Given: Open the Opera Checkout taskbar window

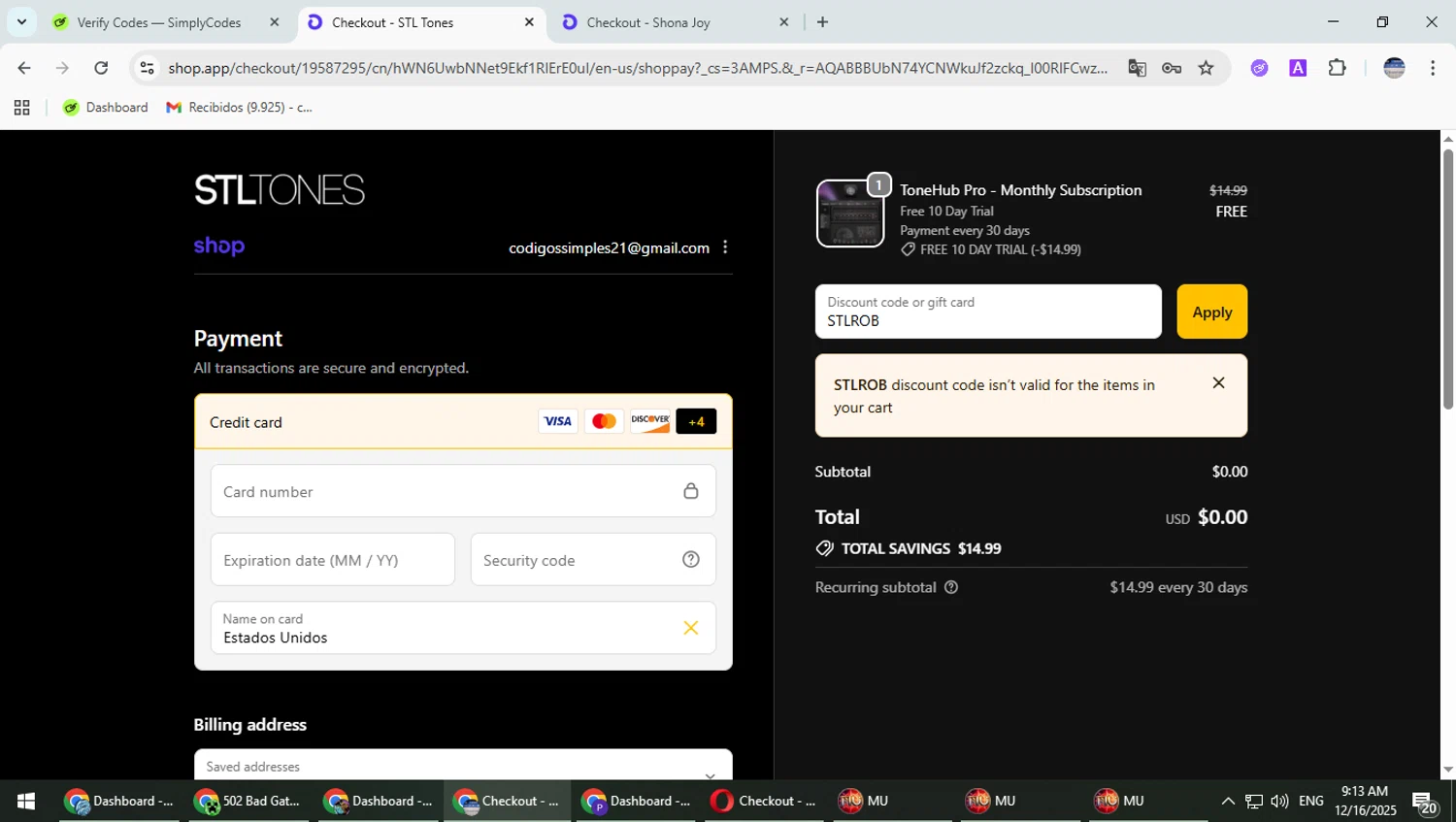Looking at the screenshot, I should [x=765, y=801].
